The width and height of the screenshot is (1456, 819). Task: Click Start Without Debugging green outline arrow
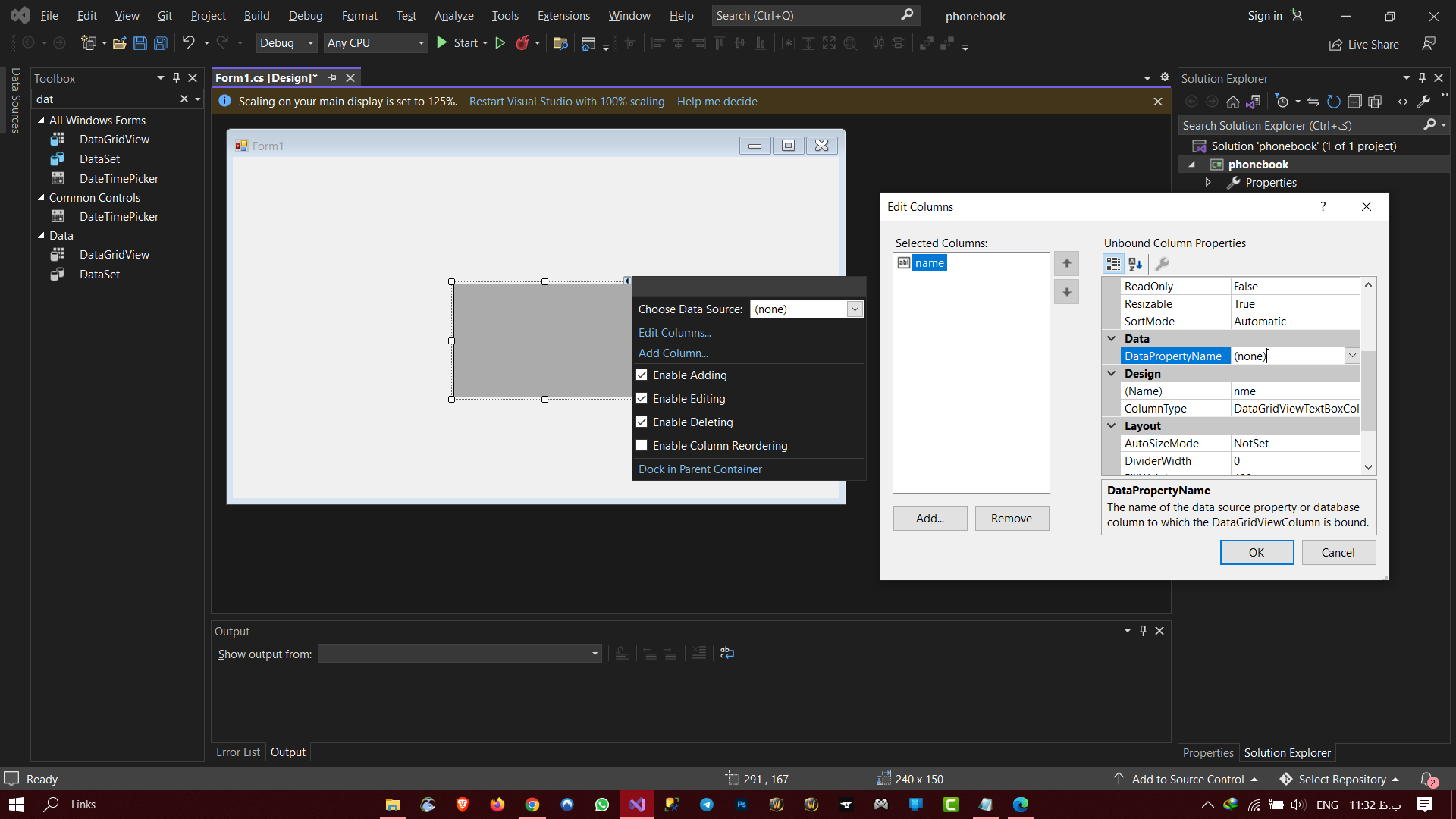[x=500, y=43]
